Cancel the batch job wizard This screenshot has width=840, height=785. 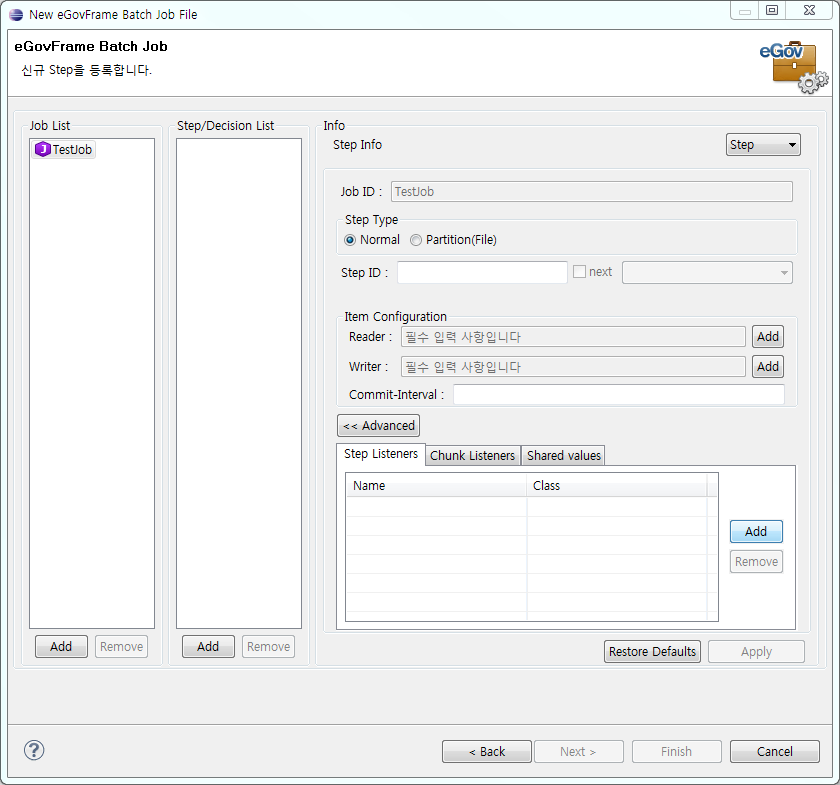tap(775, 752)
